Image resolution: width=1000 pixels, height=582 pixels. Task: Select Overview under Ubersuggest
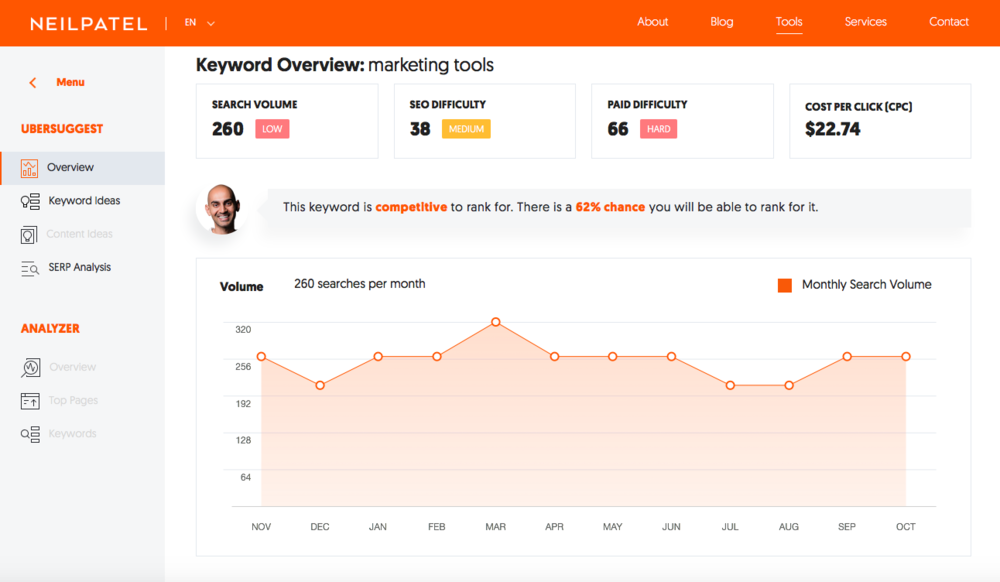pyautogui.click(x=70, y=167)
